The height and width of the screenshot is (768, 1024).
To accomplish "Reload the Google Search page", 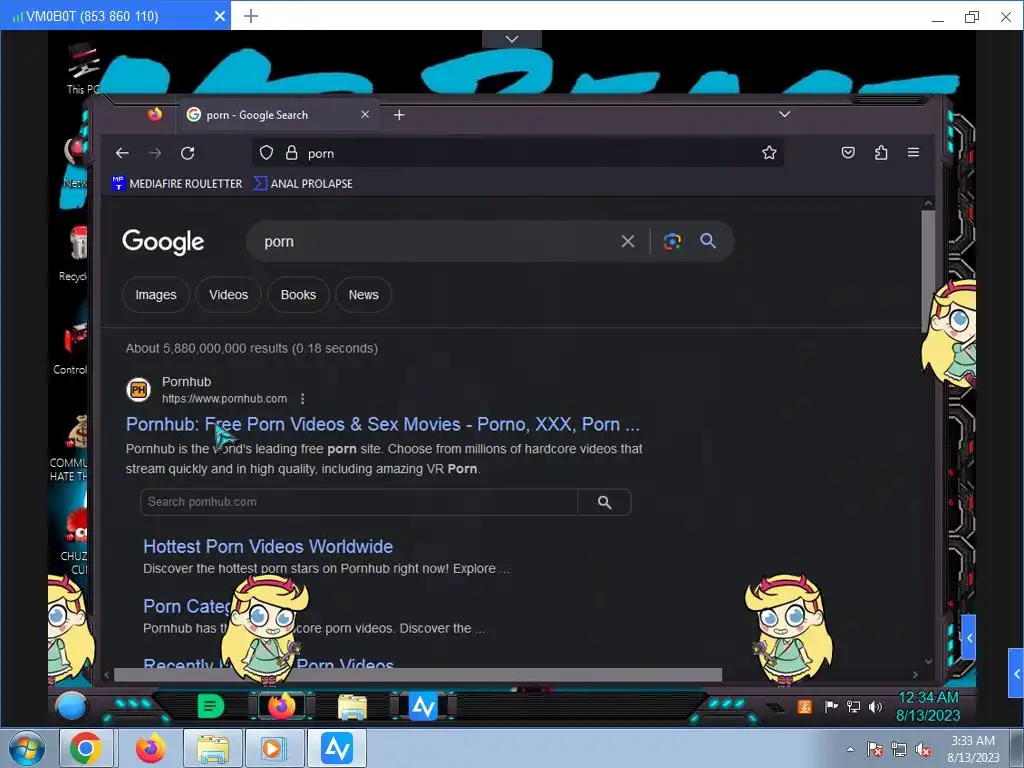I will tap(187, 153).
